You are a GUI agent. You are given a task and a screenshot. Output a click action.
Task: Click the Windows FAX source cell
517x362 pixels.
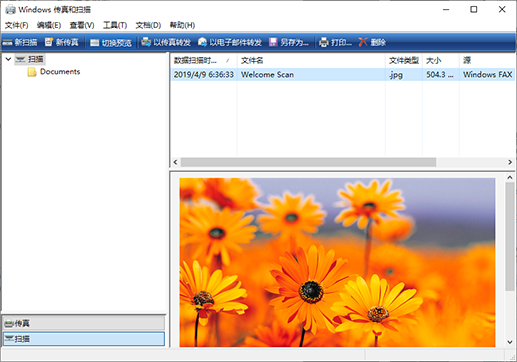tap(488, 75)
